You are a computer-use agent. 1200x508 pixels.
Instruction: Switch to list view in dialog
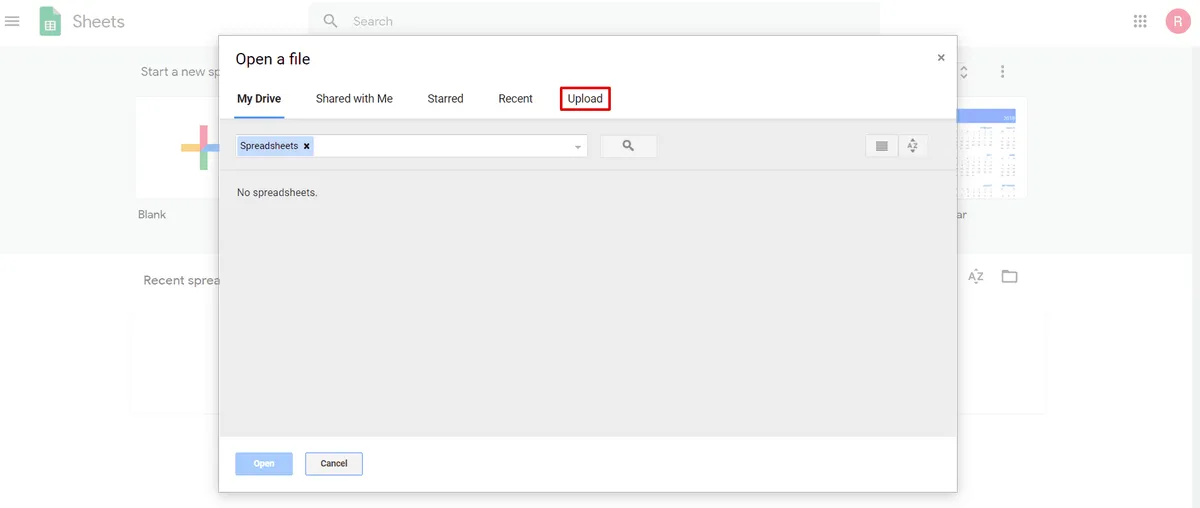[881, 146]
